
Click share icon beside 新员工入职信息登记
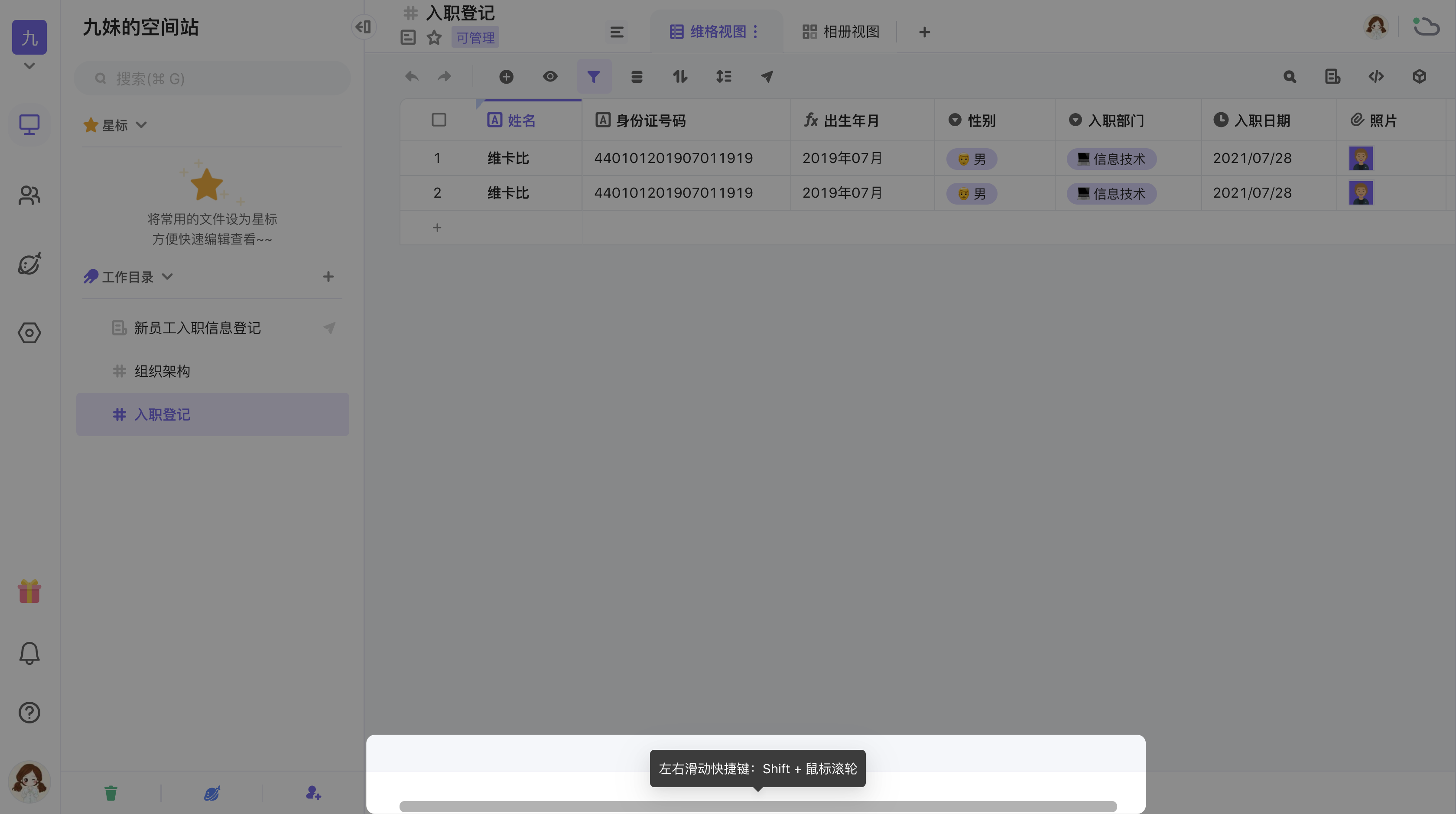[x=329, y=328]
